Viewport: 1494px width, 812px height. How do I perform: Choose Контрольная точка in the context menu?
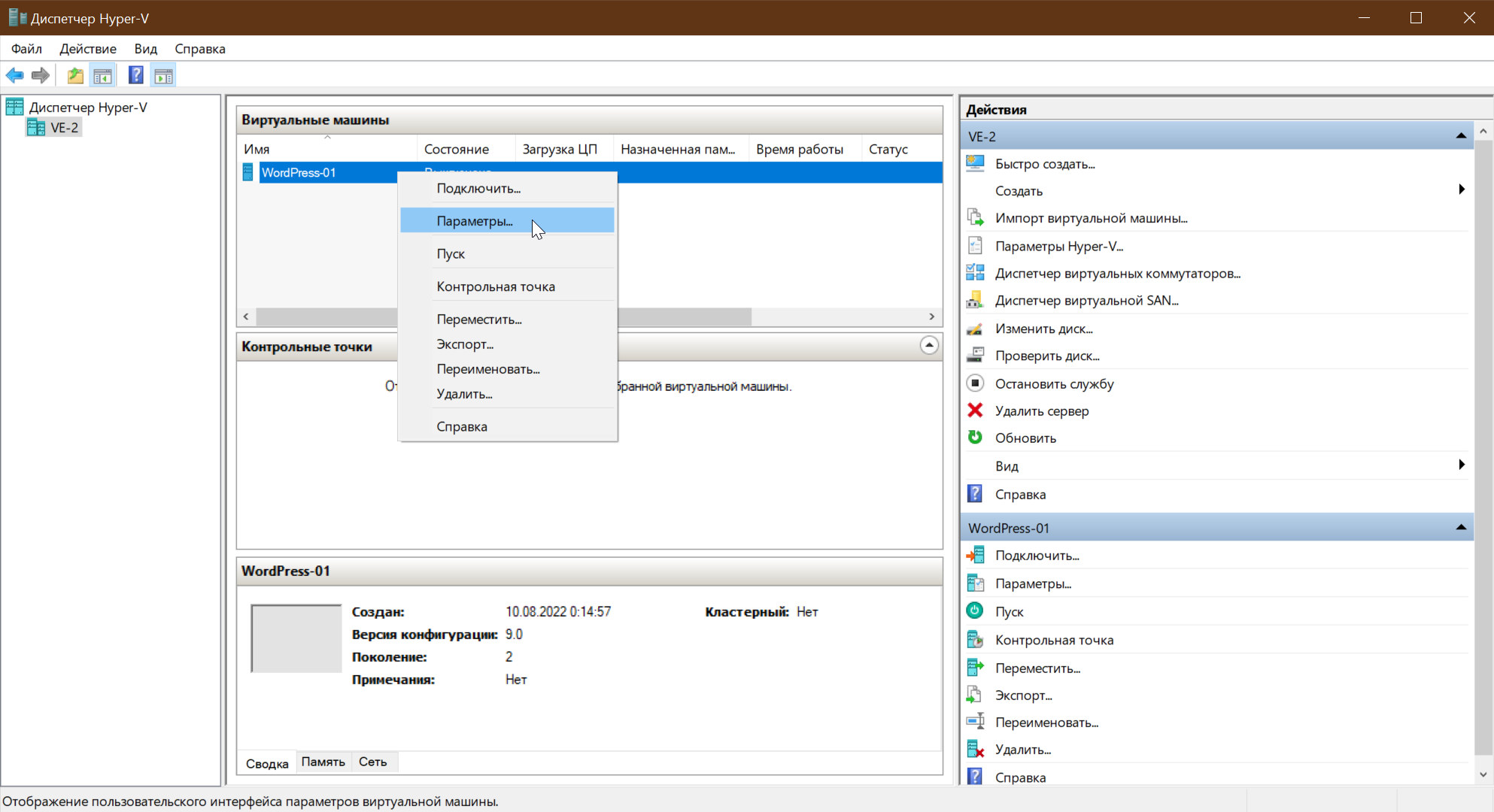tap(508, 286)
